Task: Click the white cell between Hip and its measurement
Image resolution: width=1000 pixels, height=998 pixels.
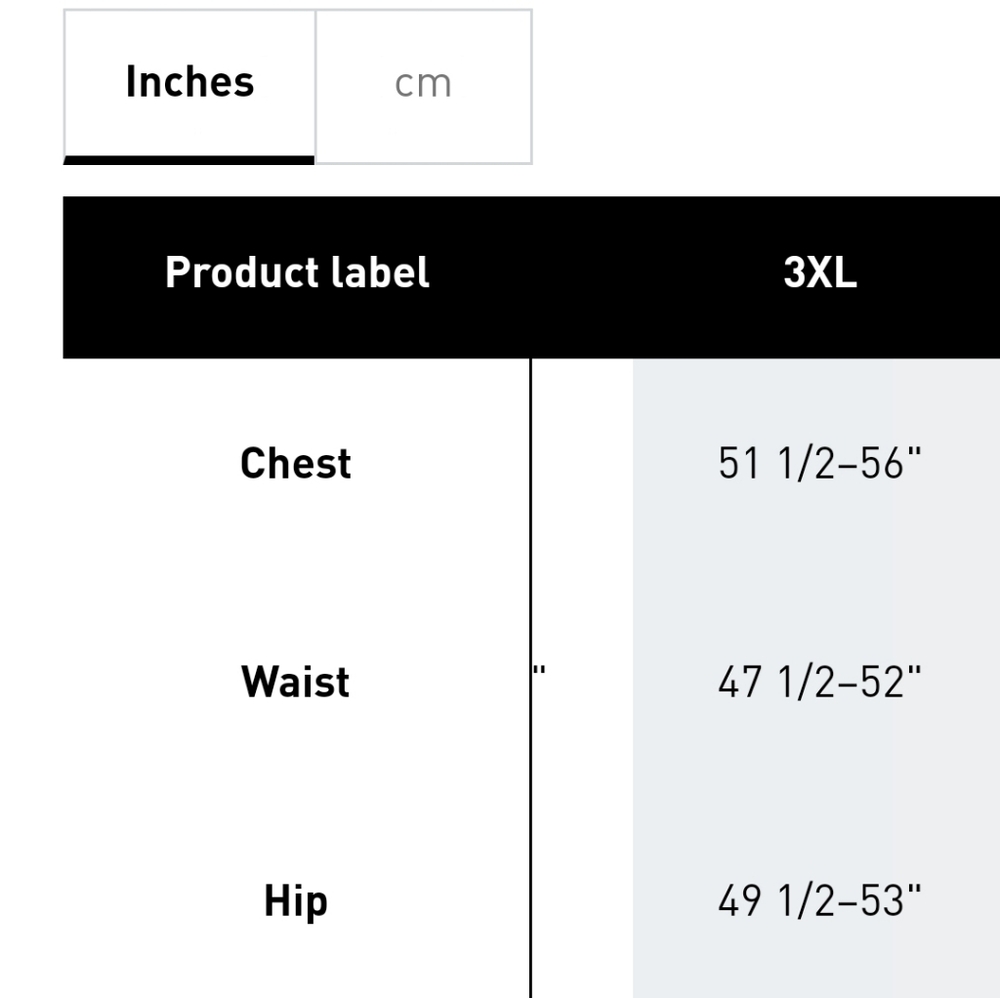Action: 582,901
